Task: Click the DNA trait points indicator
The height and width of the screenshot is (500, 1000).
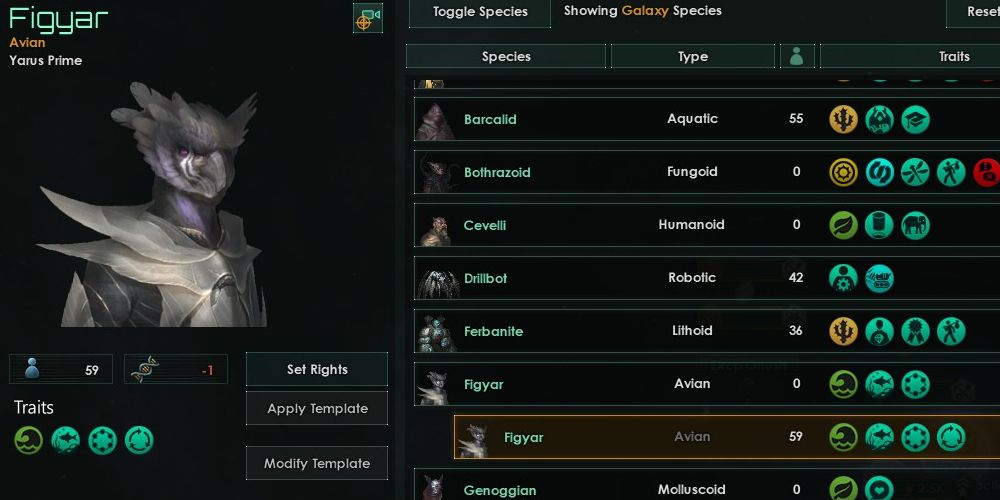Action: tap(176, 369)
